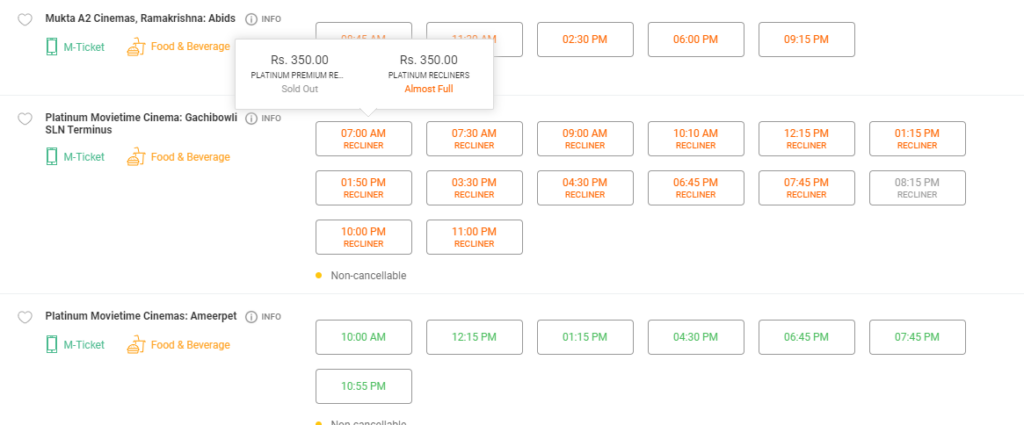Book 04:30 PM Recliner show at Gachibowli

click(x=585, y=188)
